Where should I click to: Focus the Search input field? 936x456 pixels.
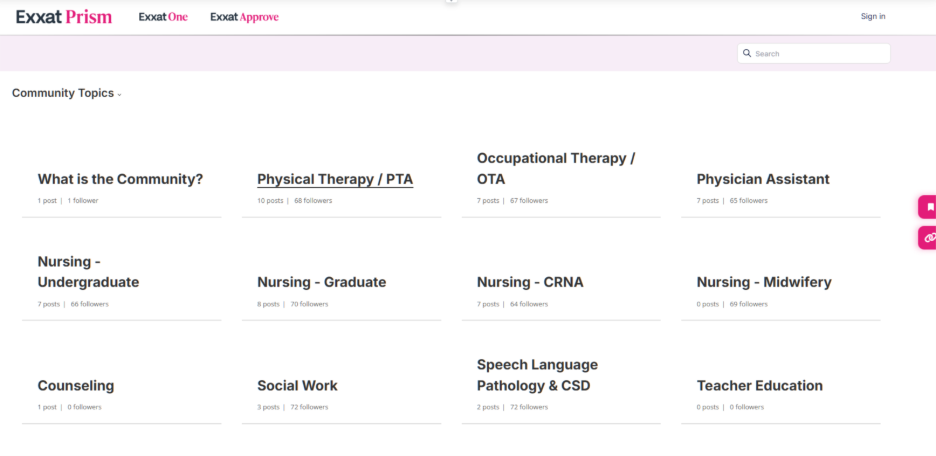pos(818,53)
